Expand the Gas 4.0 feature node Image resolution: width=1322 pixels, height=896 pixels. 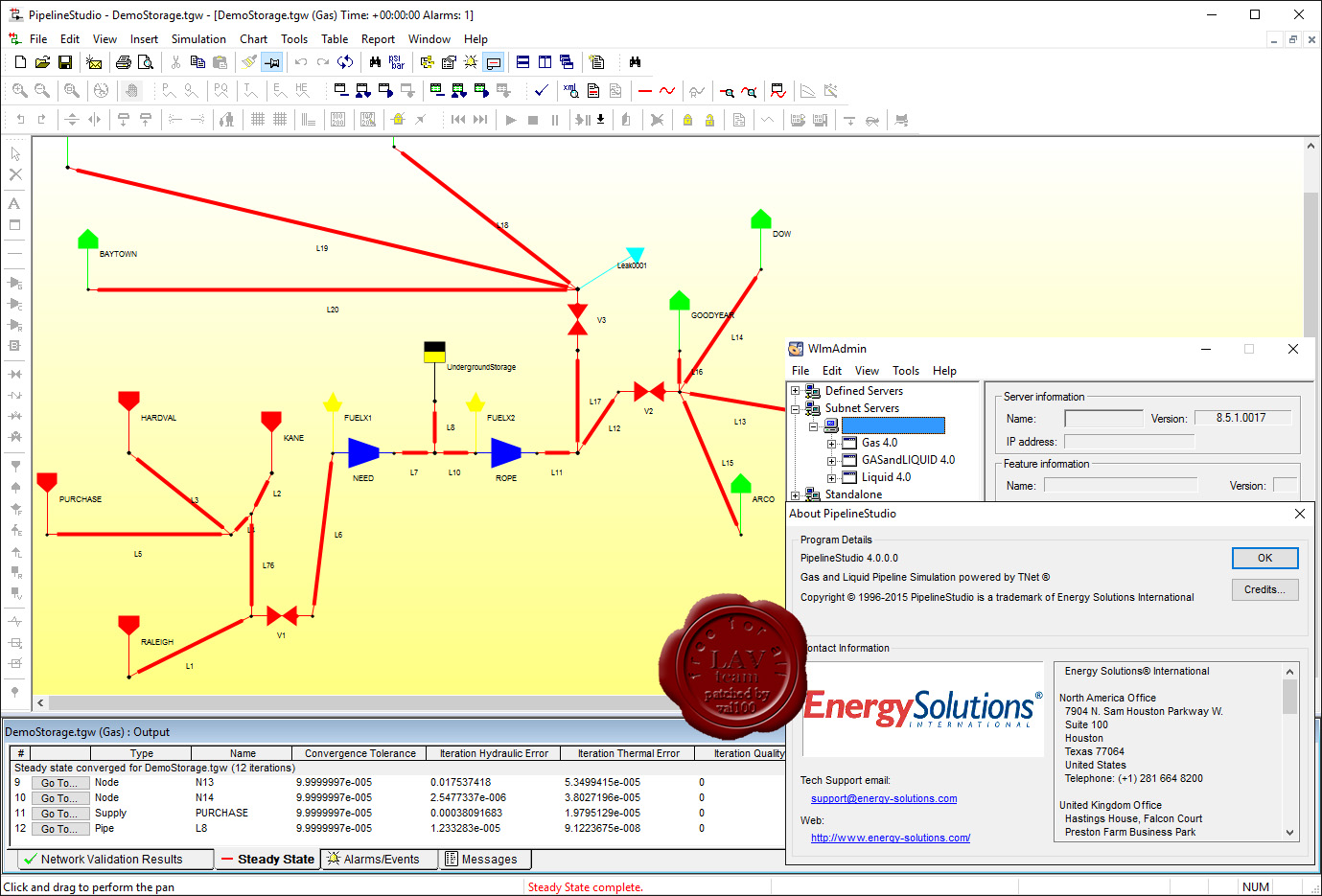click(x=831, y=444)
